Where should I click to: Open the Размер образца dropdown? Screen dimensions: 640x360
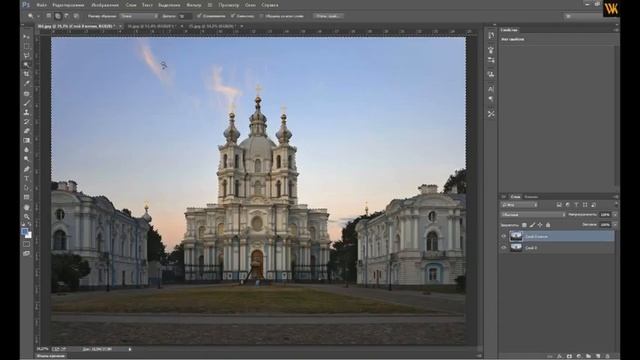139,16
